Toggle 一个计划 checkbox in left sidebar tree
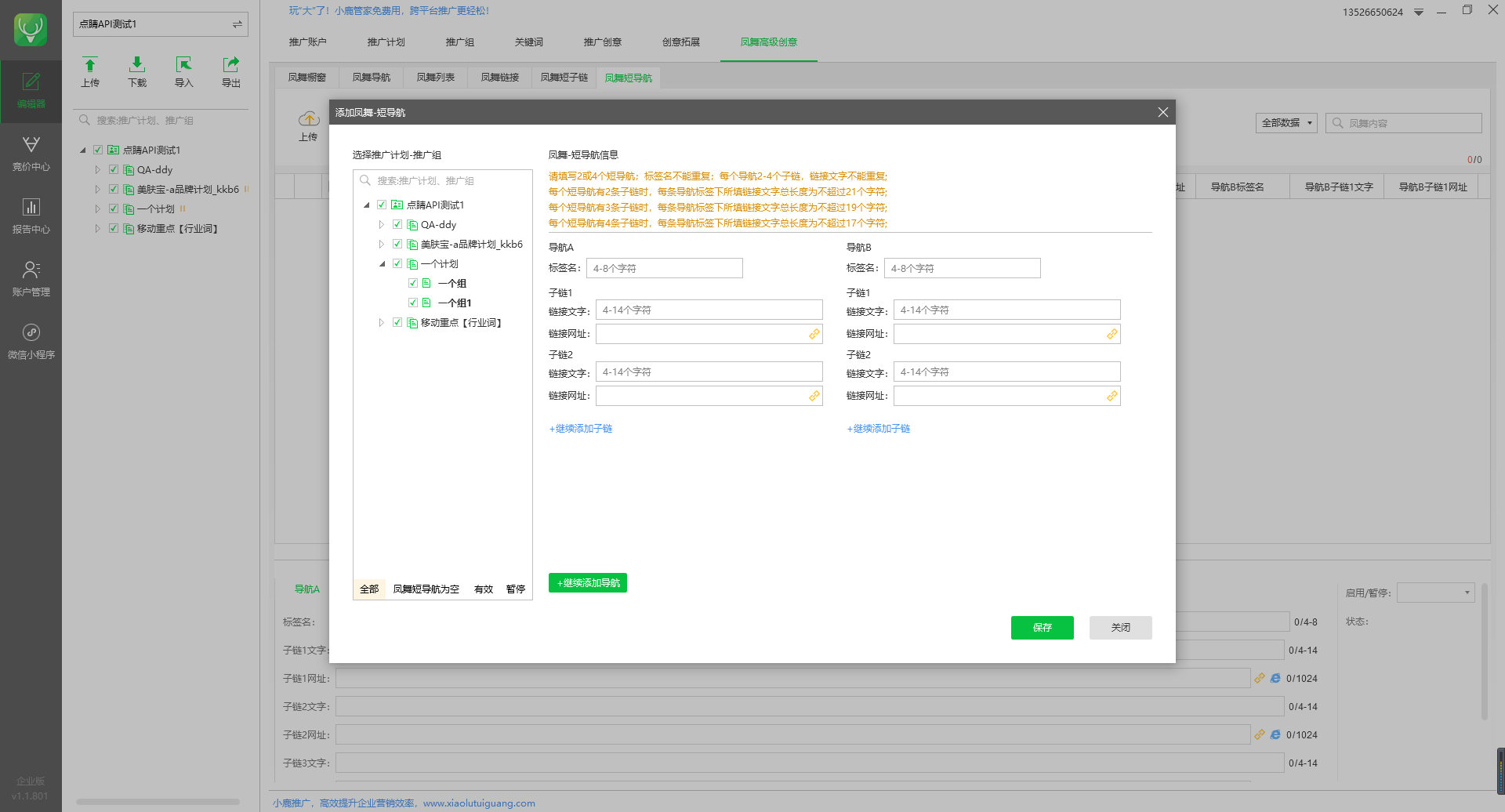 tap(114, 208)
